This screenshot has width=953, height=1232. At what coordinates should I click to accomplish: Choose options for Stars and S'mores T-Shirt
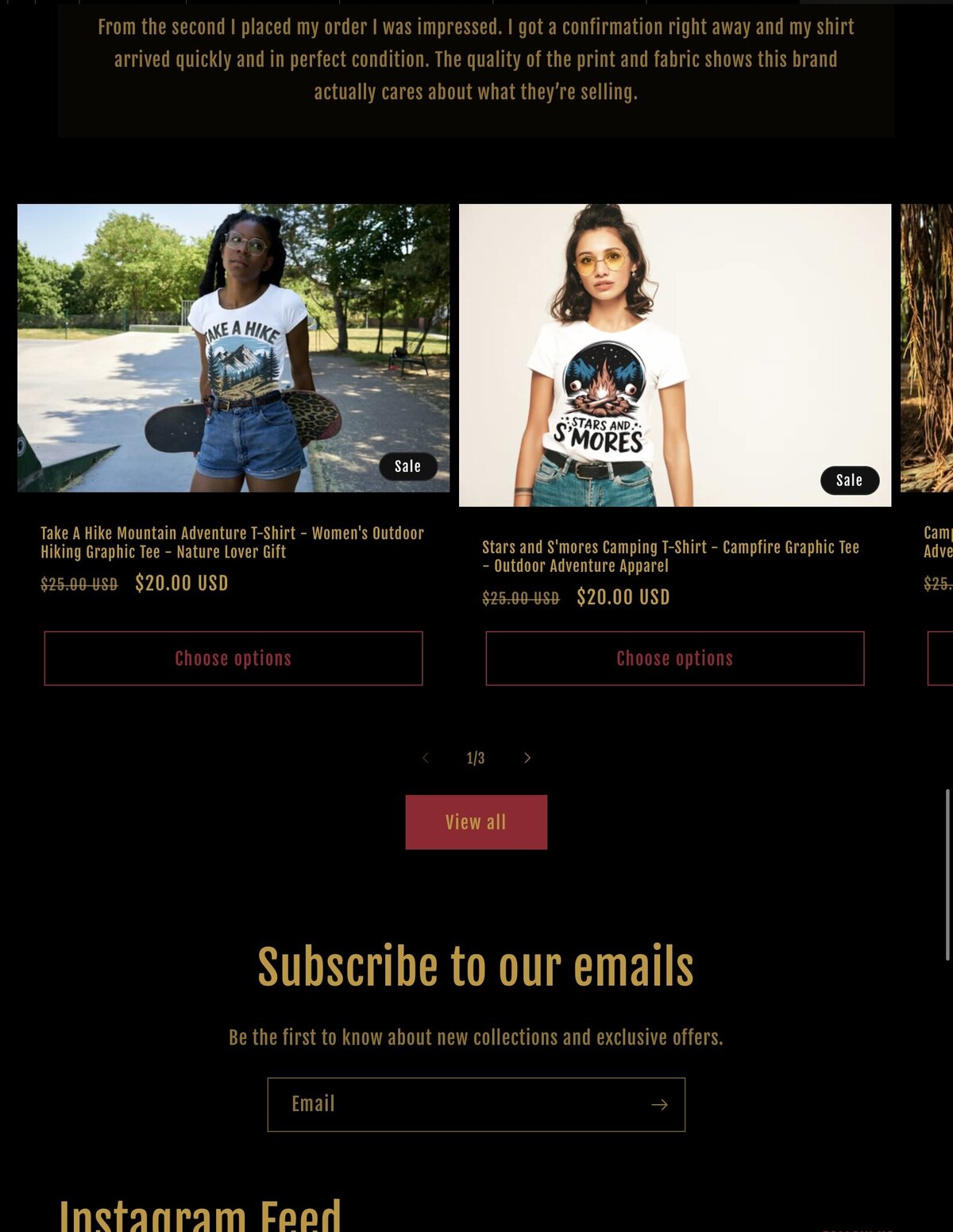coord(675,658)
